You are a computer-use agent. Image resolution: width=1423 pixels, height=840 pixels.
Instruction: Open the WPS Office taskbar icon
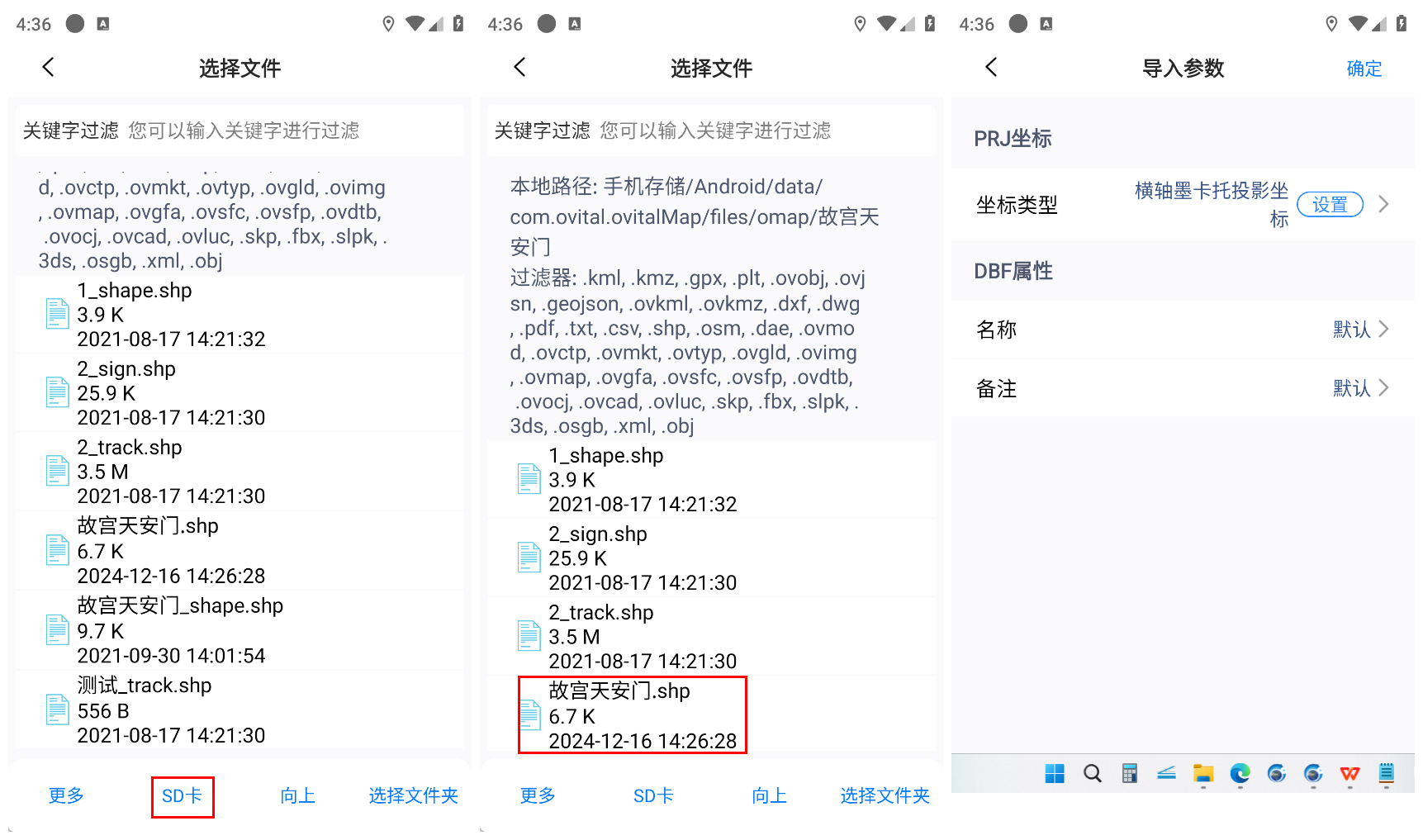[1349, 773]
